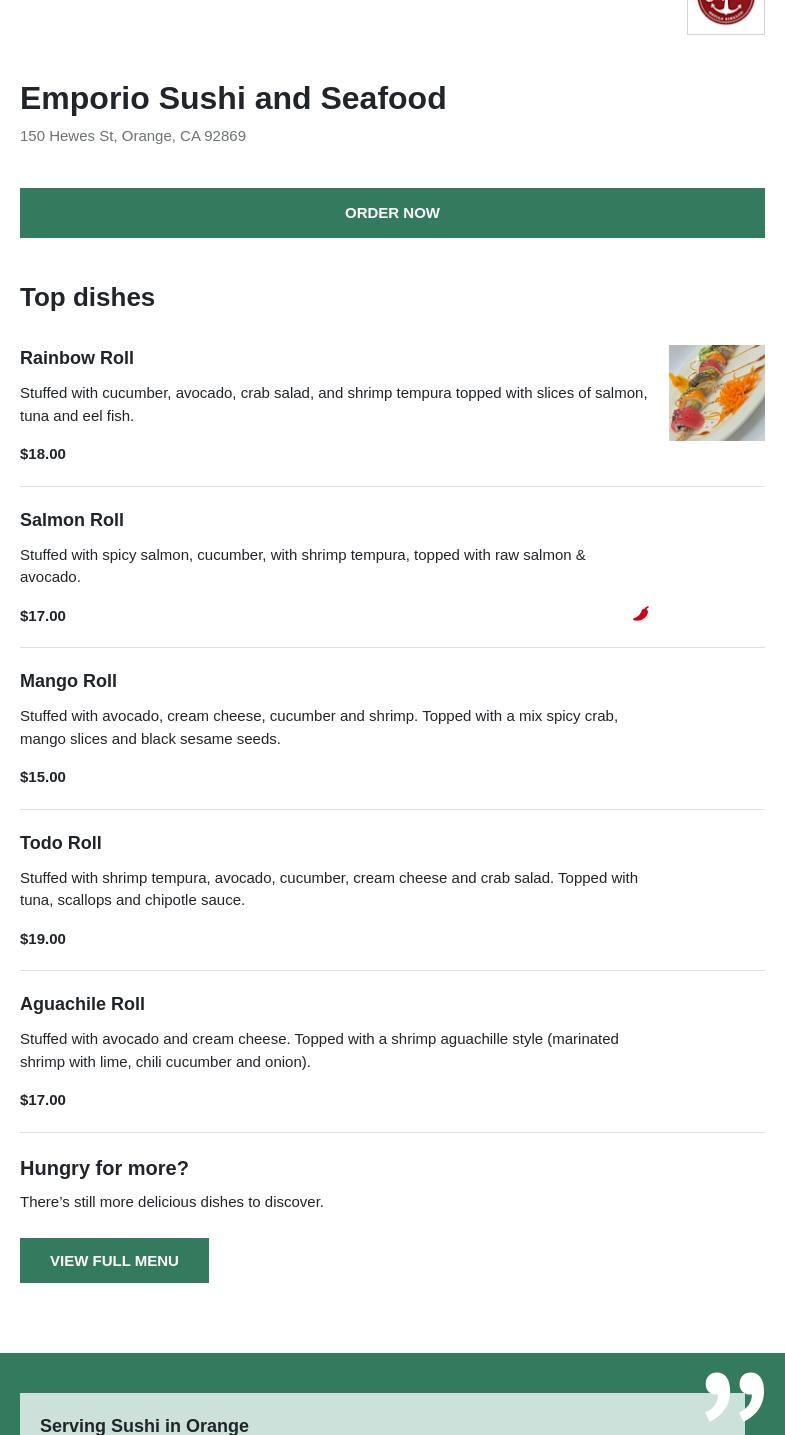Click the Rainbow Roll $18.00 price
The height and width of the screenshot is (1435, 785).
pos(43,454)
